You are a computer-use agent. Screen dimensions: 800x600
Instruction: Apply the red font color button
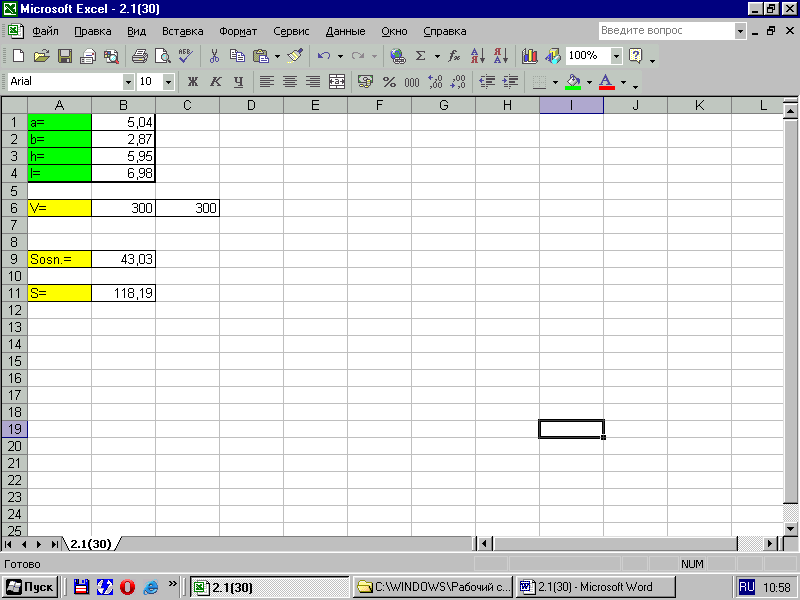(x=606, y=82)
